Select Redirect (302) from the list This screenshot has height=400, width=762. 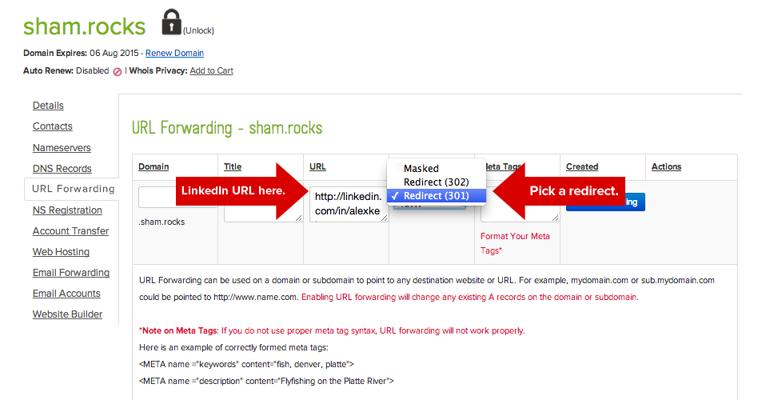(437, 182)
